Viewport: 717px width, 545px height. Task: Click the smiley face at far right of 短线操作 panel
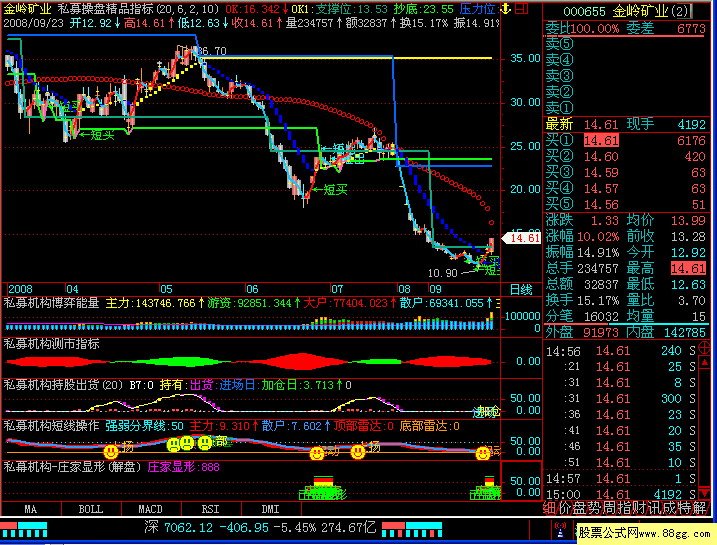482,453
